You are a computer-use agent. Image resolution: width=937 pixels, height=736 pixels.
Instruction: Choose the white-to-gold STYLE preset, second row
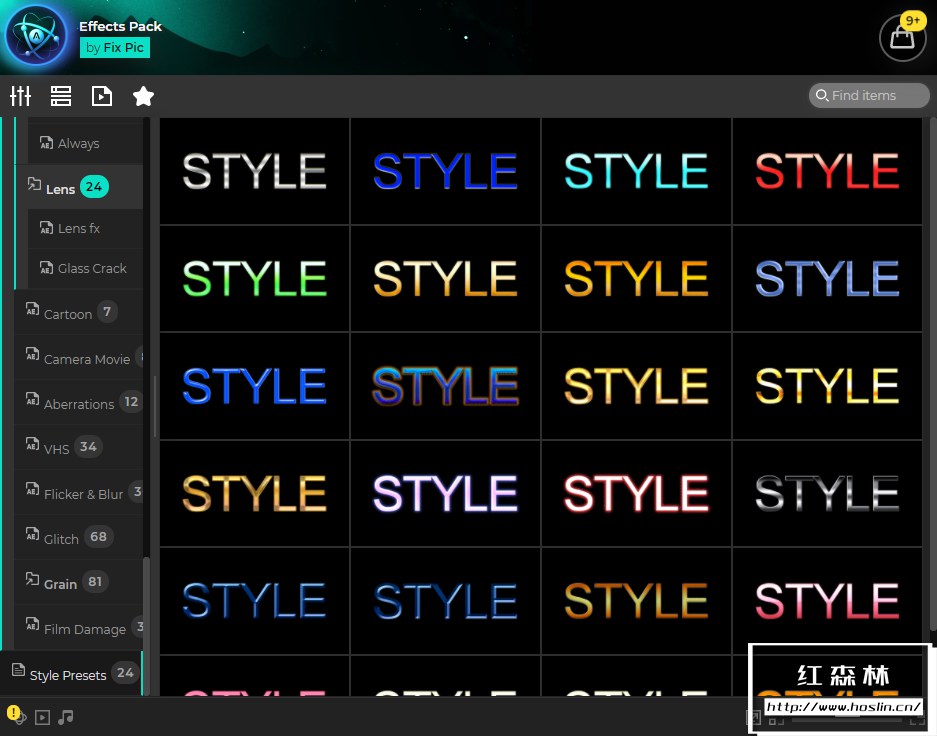click(x=445, y=278)
